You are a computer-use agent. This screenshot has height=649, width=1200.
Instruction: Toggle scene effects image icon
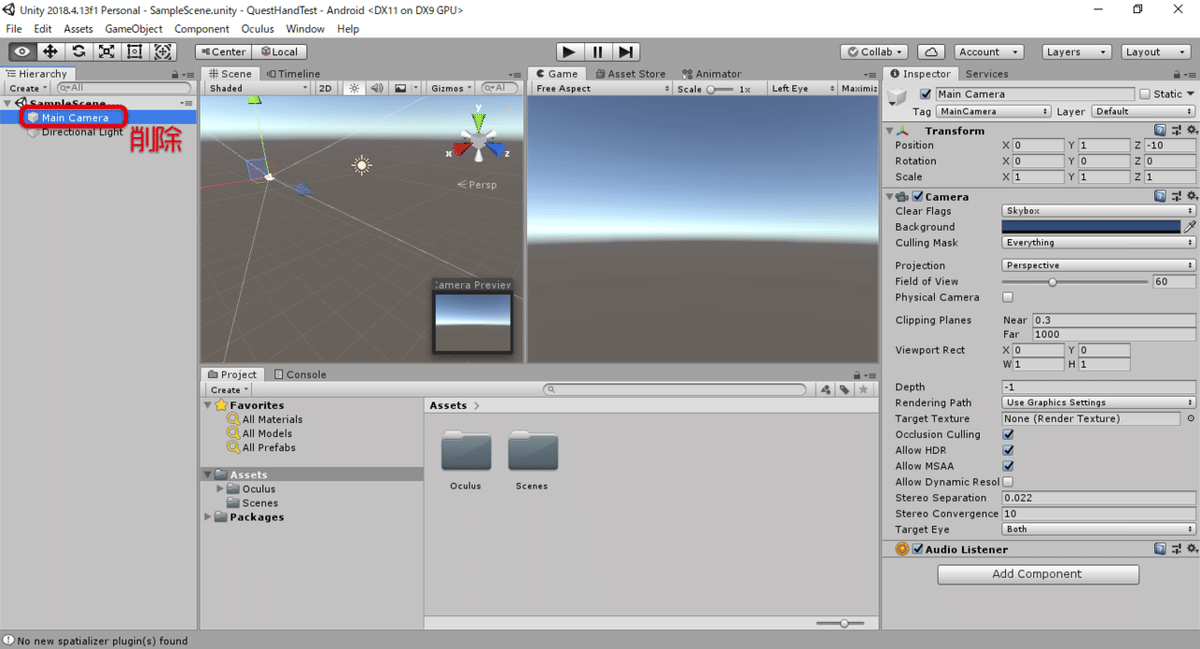[401, 88]
